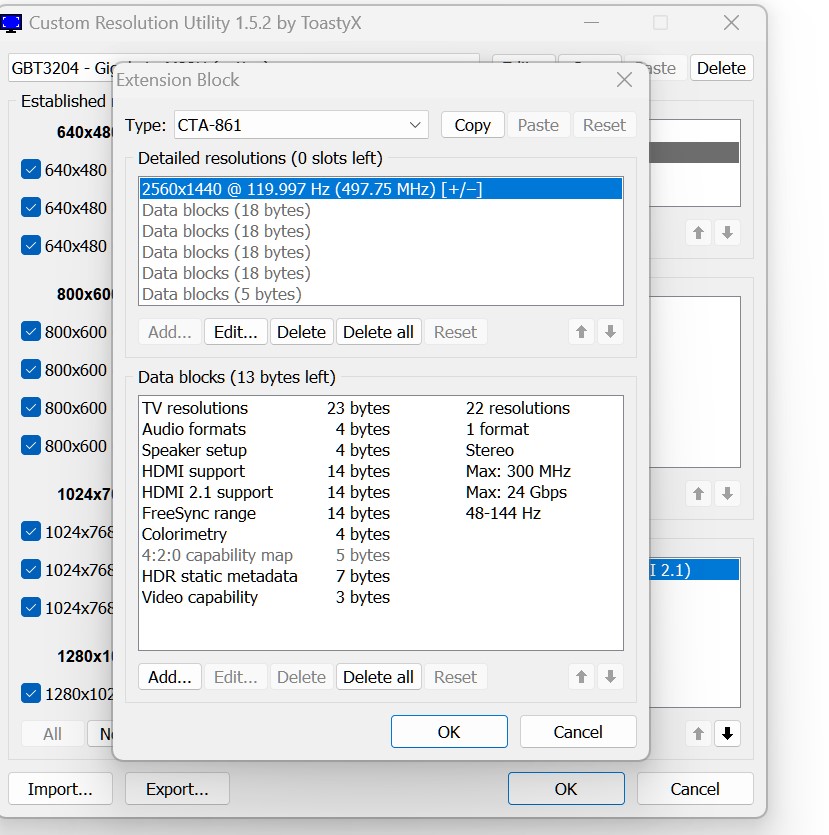Image resolution: width=829 pixels, height=835 pixels.
Task: Select the 2560x1440 @ 119.997 Hz resolution
Action: pyautogui.click(x=312, y=189)
